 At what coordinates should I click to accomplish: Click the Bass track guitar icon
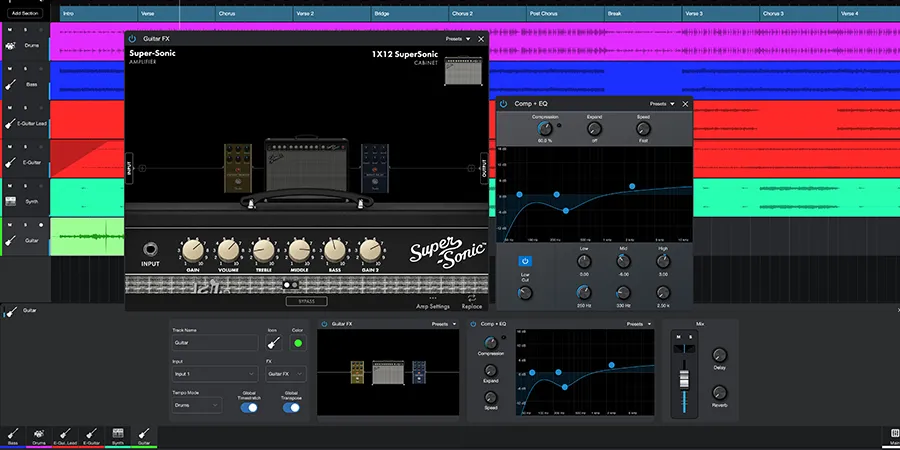tap(10, 84)
